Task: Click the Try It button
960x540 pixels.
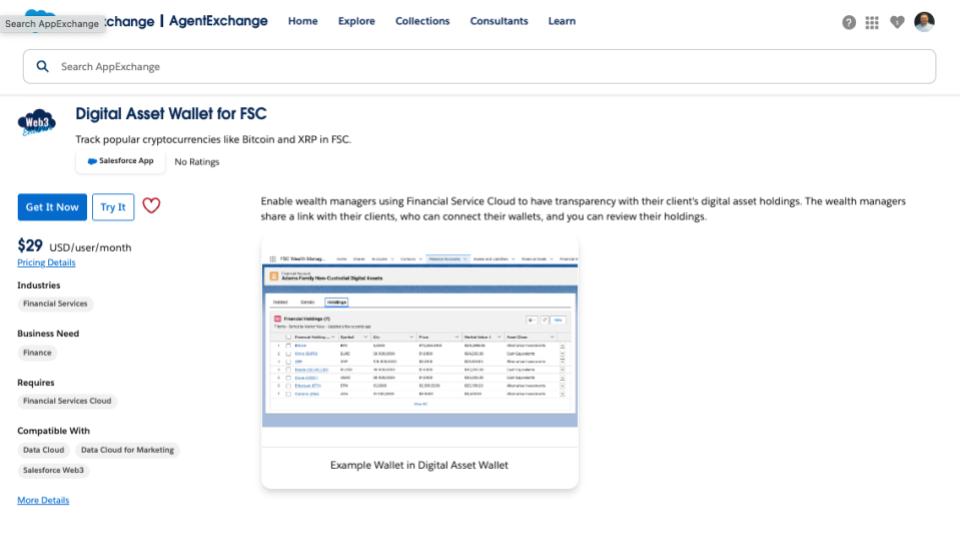Action: tap(113, 207)
